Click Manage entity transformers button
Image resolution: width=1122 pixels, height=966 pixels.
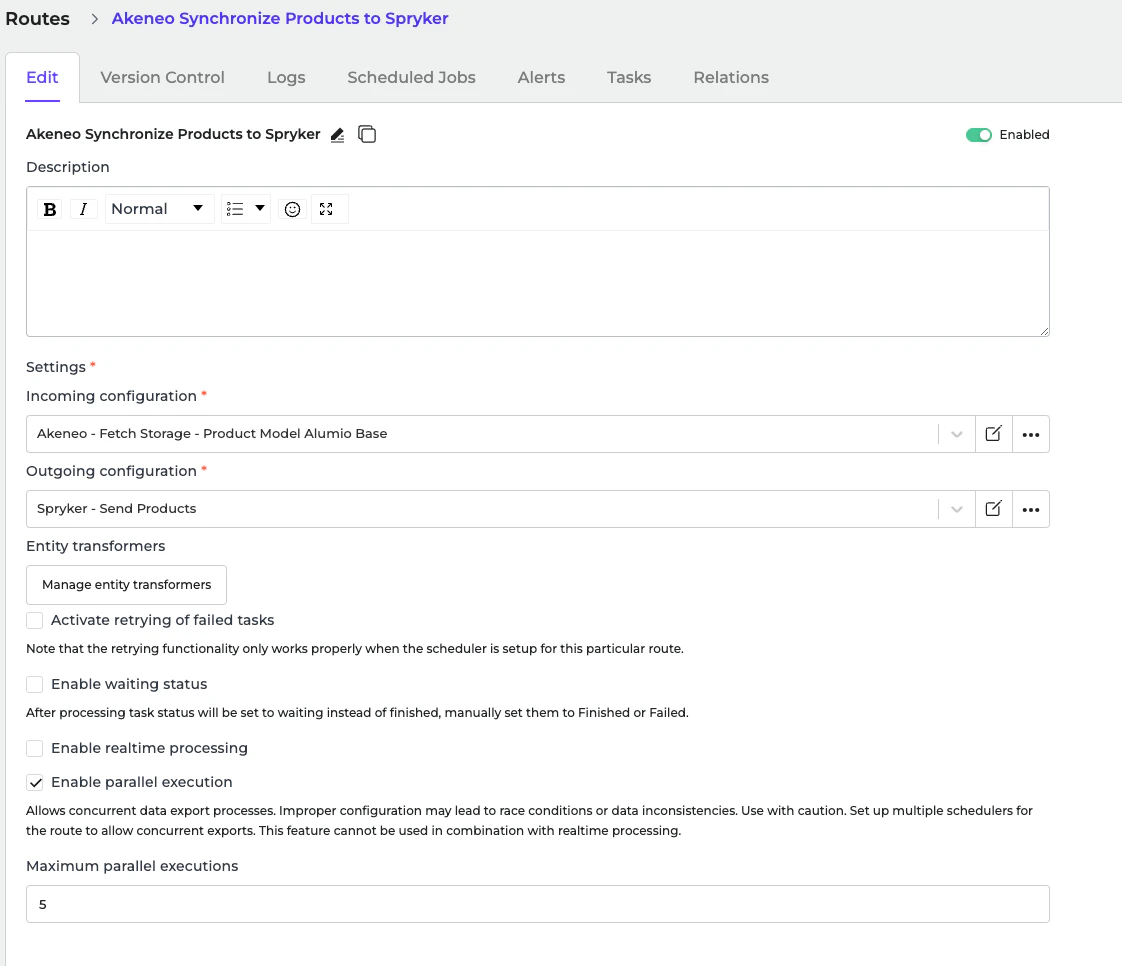tap(127, 585)
